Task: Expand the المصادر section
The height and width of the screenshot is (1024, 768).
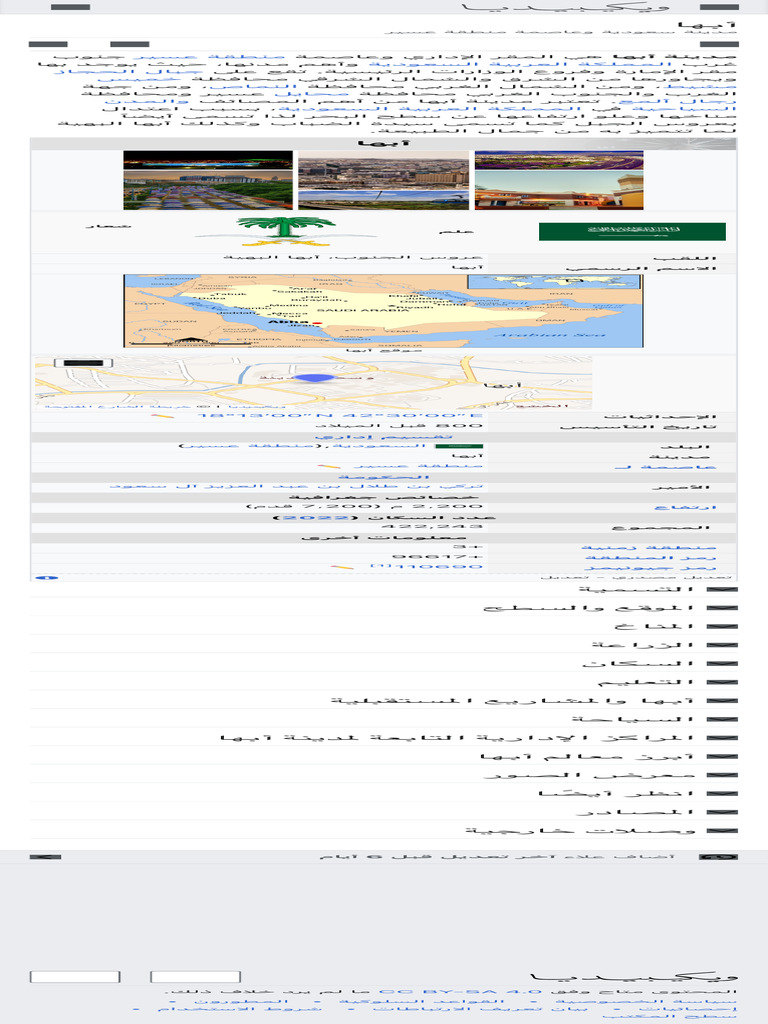Action: 384,812
